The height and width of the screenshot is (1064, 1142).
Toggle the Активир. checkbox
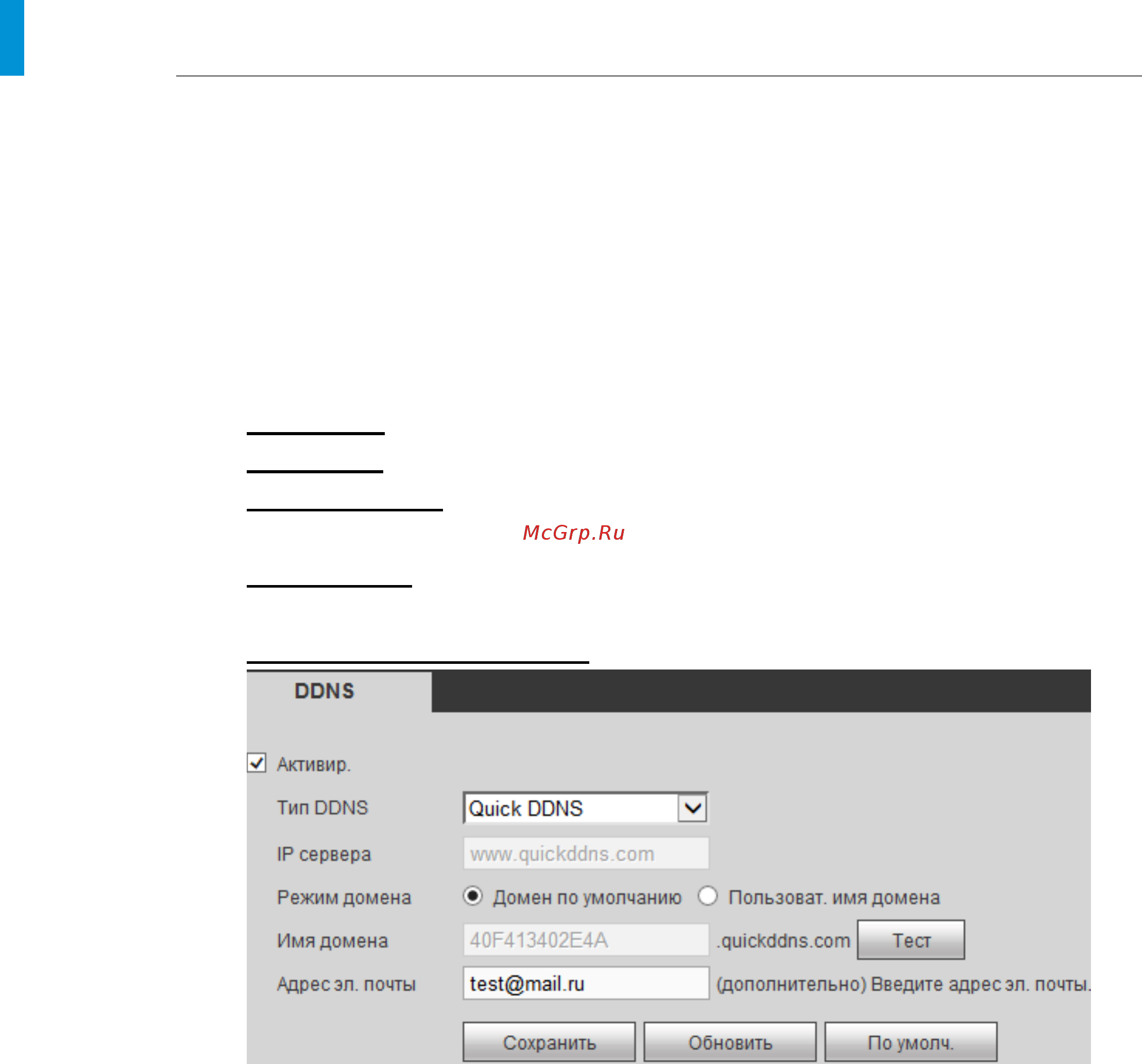tap(256, 763)
